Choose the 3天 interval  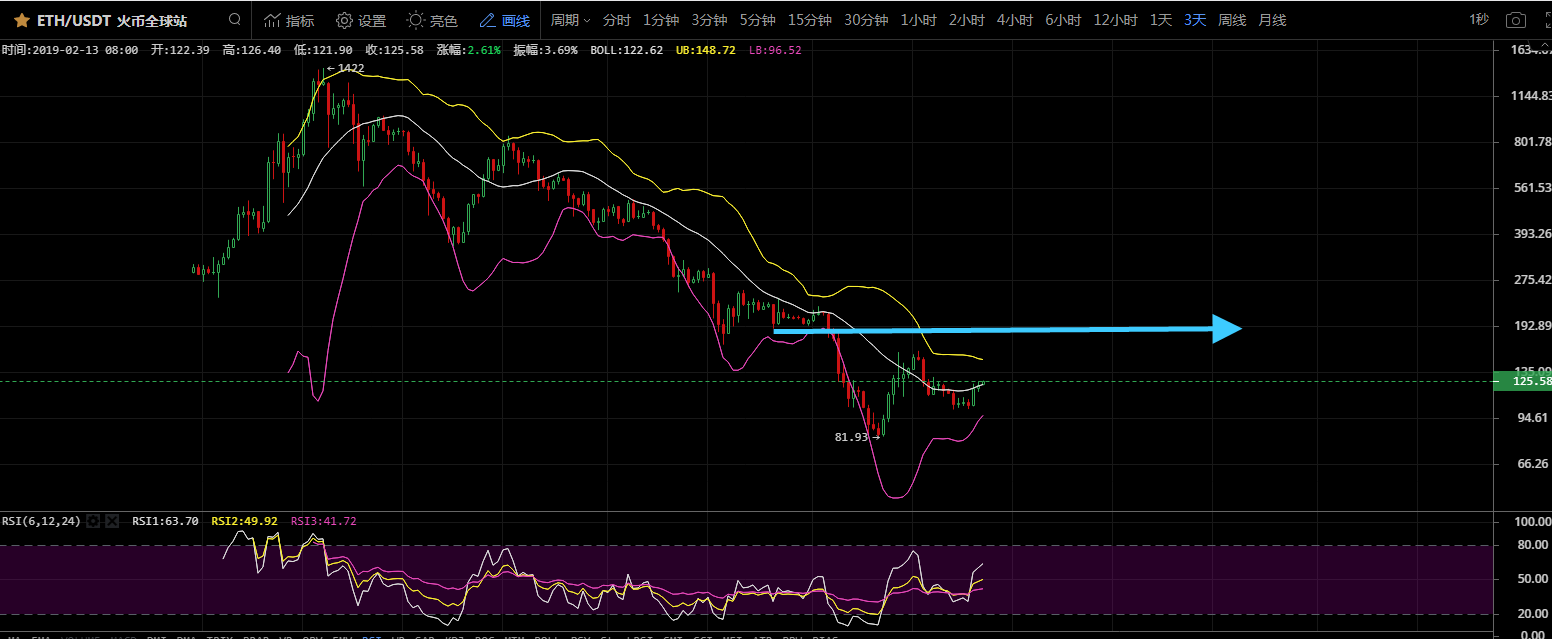pos(1195,20)
